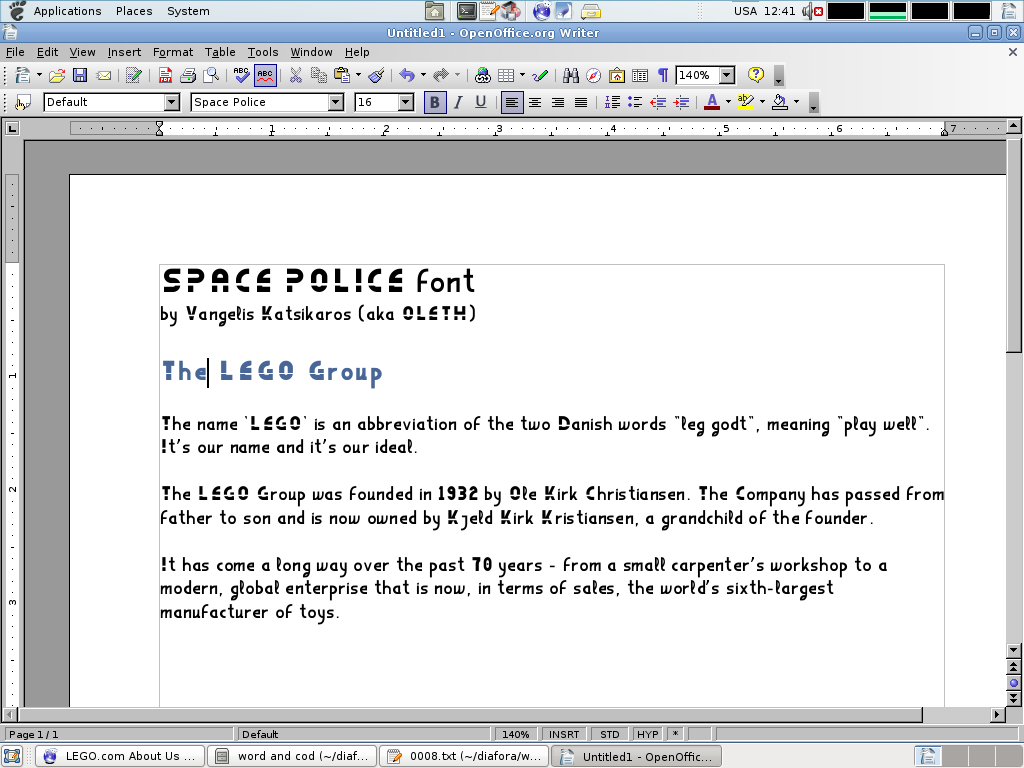Show the Draw Functions toolbar
This screenshot has width=1024, height=768.
[540, 76]
